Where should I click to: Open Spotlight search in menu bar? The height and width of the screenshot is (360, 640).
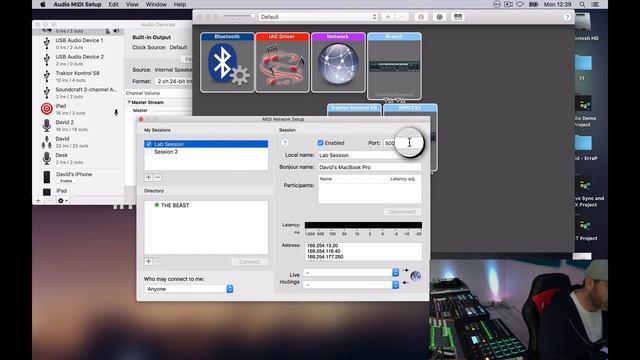click(x=582, y=4)
